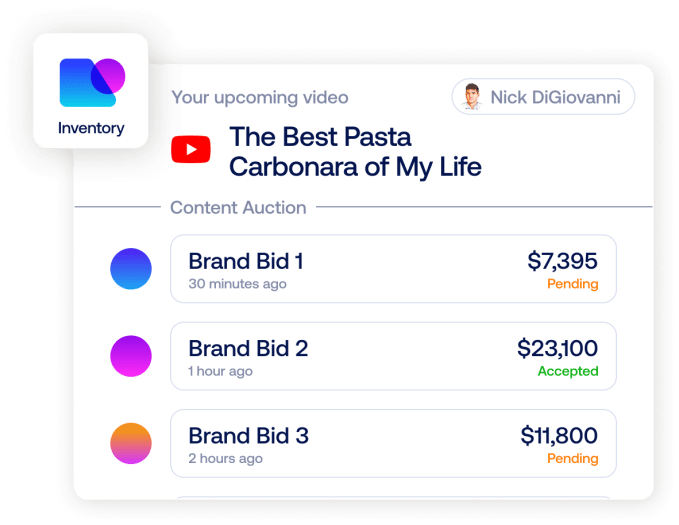Click the Pending status under $11,800
Image resolution: width=679 pixels, height=525 pixels.
[572, 459]
